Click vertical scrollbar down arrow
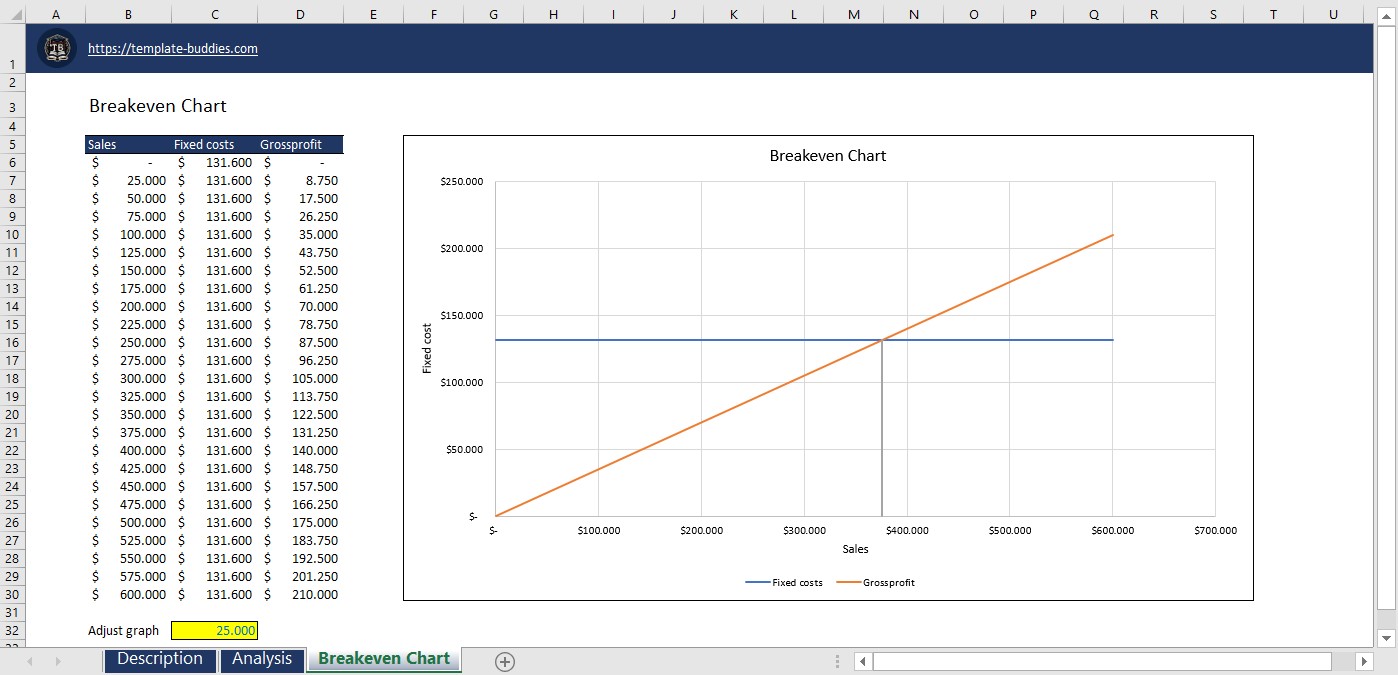This screenshot has height=675, width=1398. pos(1386,637)
